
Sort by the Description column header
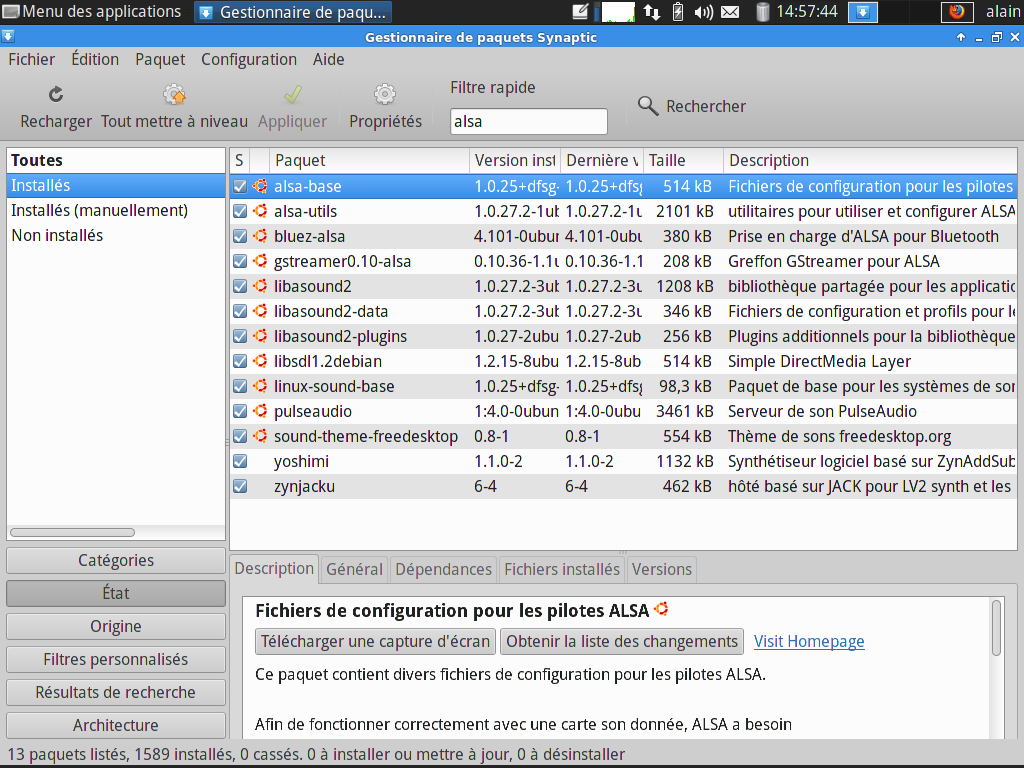[x=870, y=160]
